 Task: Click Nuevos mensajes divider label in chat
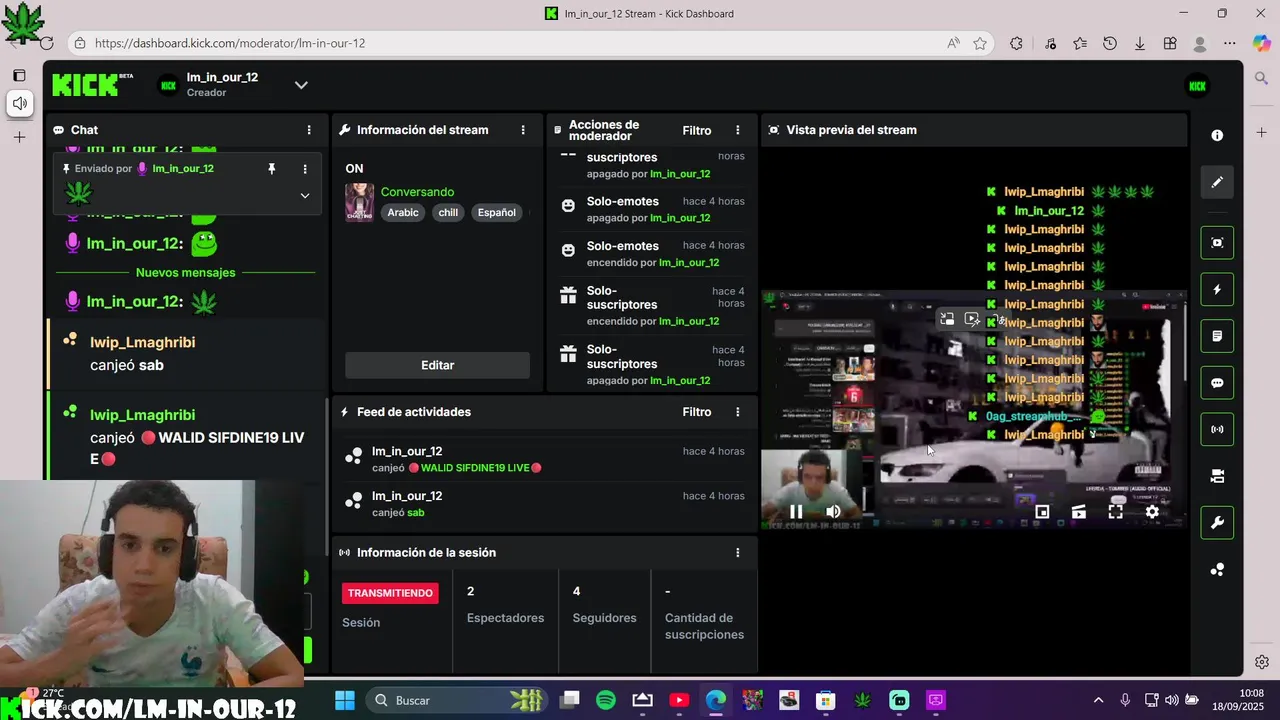click(x=186, y=272)
